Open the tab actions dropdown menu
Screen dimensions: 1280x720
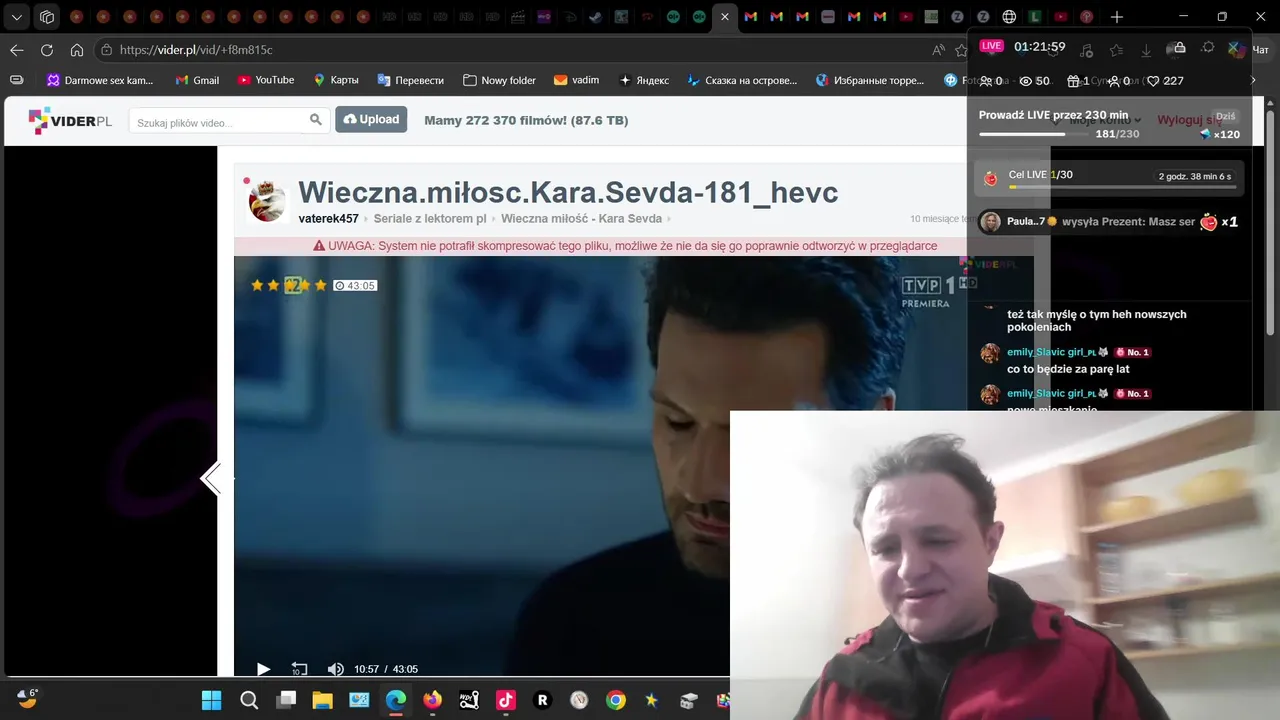pos(17,17)
